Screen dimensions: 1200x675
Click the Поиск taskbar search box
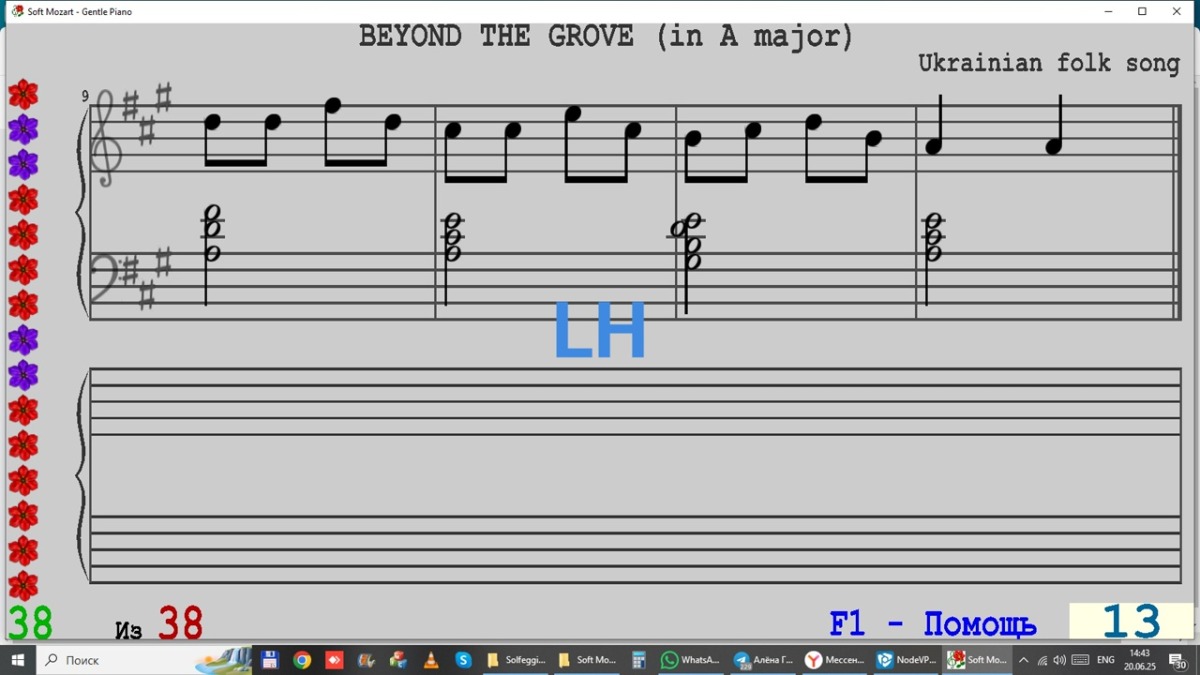pyautogui.click(x=145, y=660)
